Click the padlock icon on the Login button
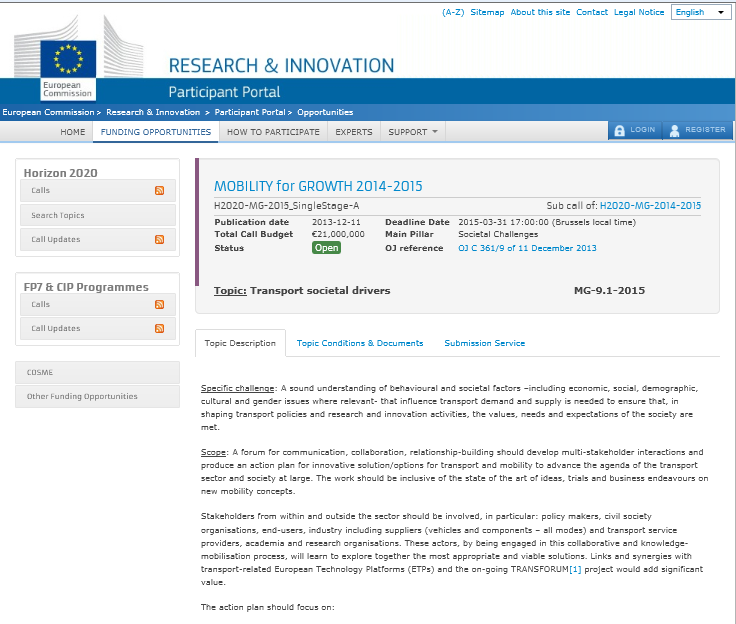This screenshot has height=624, width=736. 620,131
